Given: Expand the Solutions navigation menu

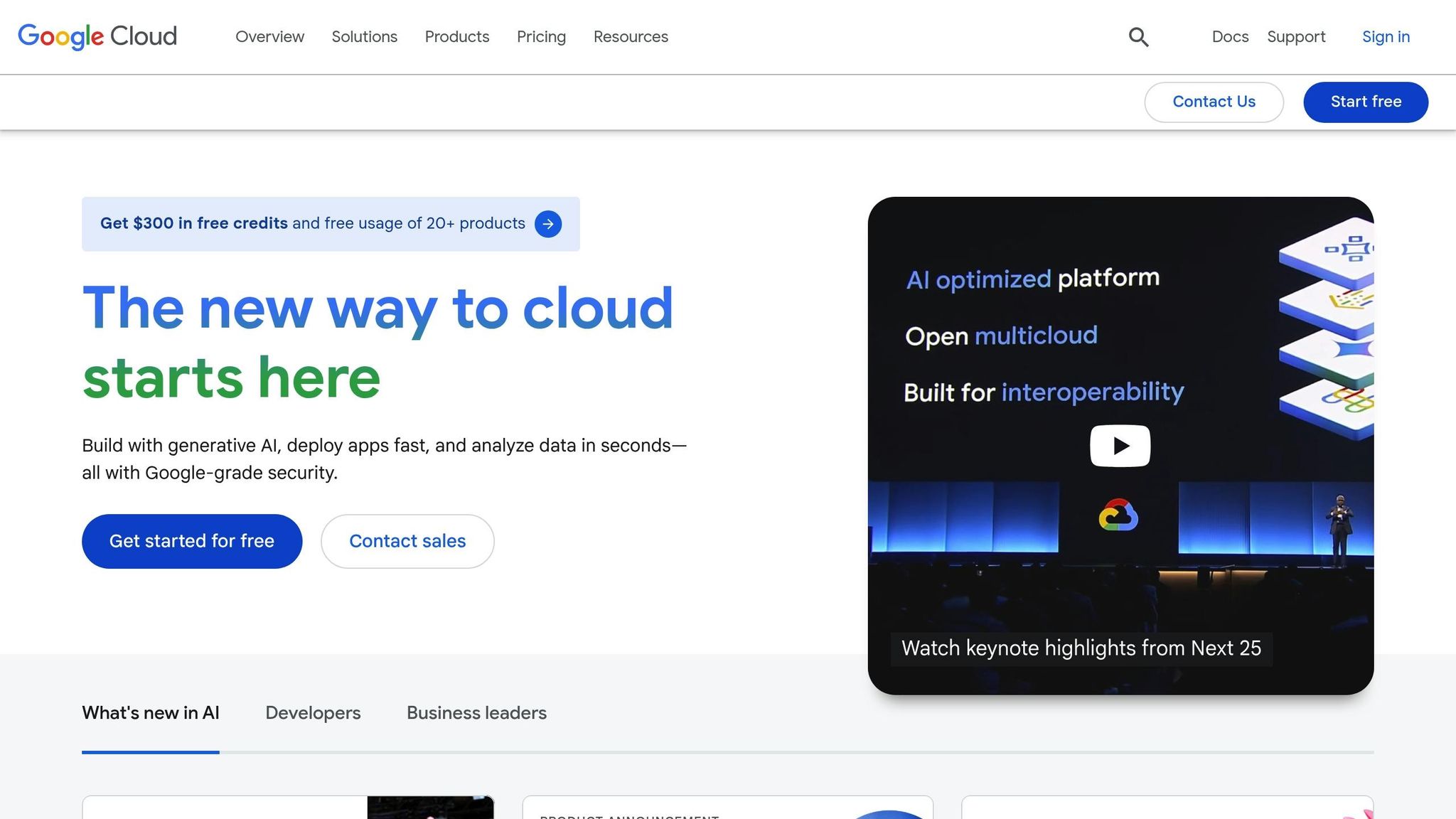Looking at the screenshot, I should point(364,37).
